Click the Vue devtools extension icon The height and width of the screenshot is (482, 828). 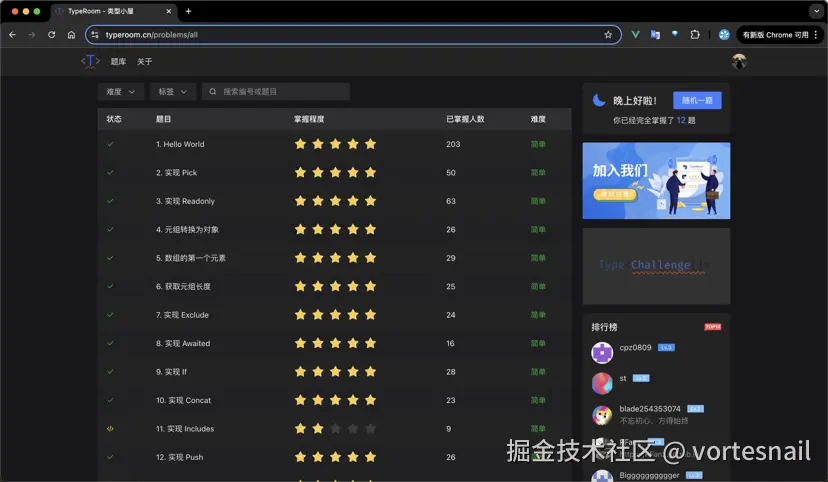pyautogui.click(x=635, y=34)
